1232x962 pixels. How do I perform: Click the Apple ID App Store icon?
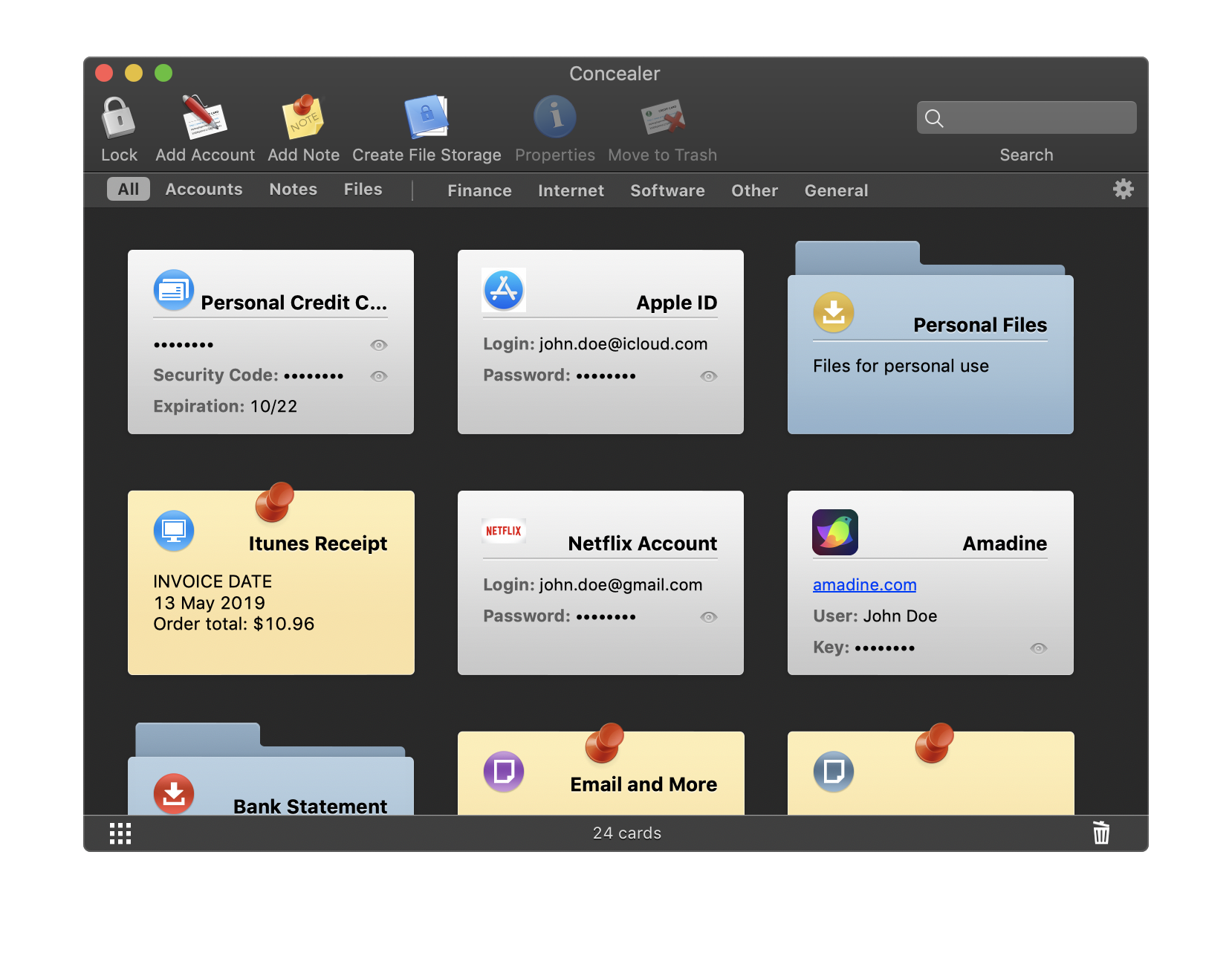point(504,290)
